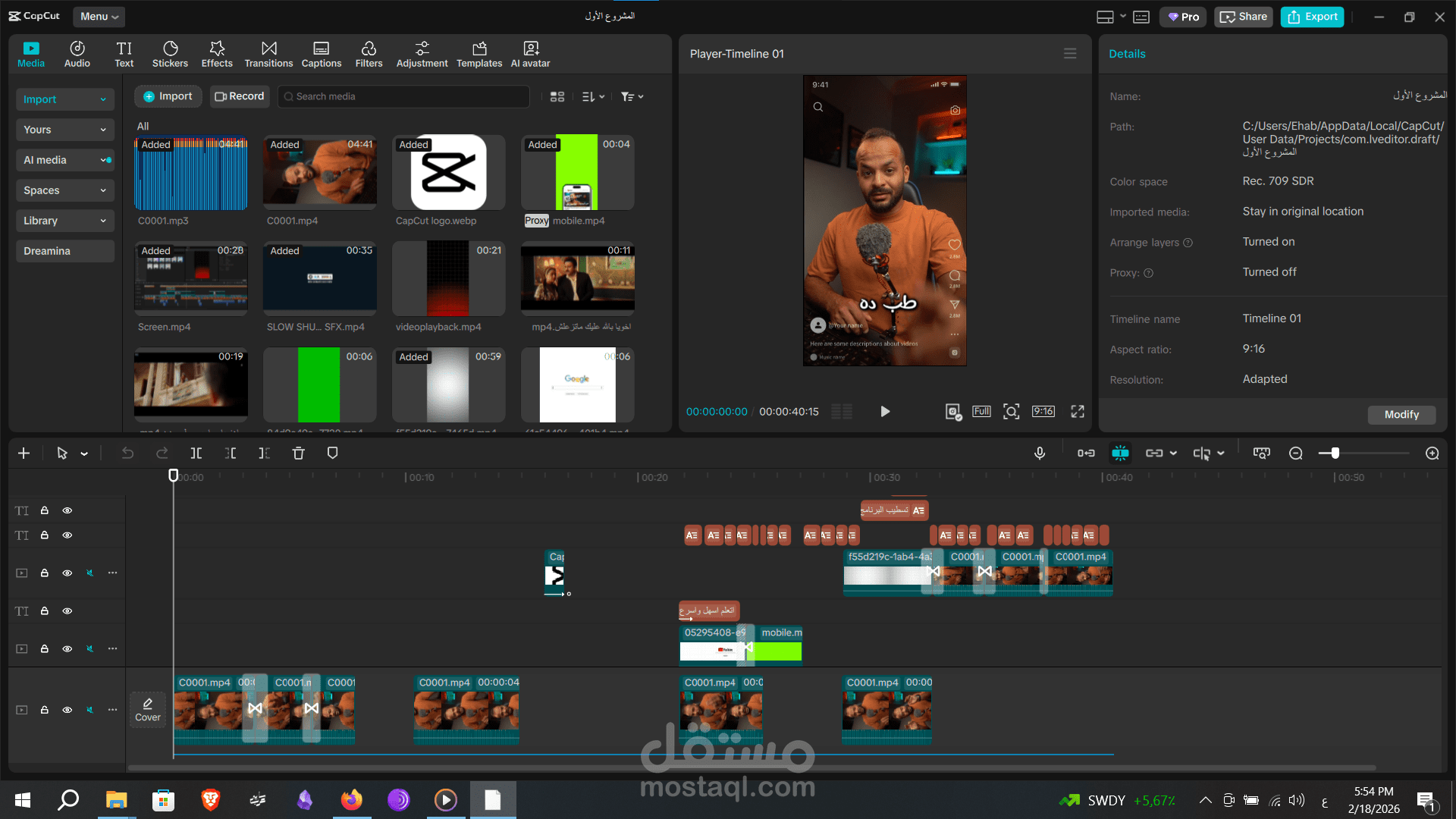Switch to the Captions tab
The image size is (1456, 819).
[322, 54]
